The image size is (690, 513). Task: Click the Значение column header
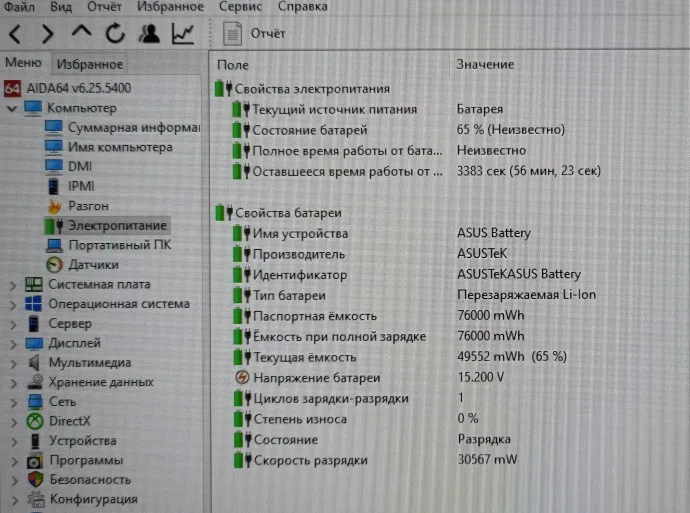coord(485,65)
